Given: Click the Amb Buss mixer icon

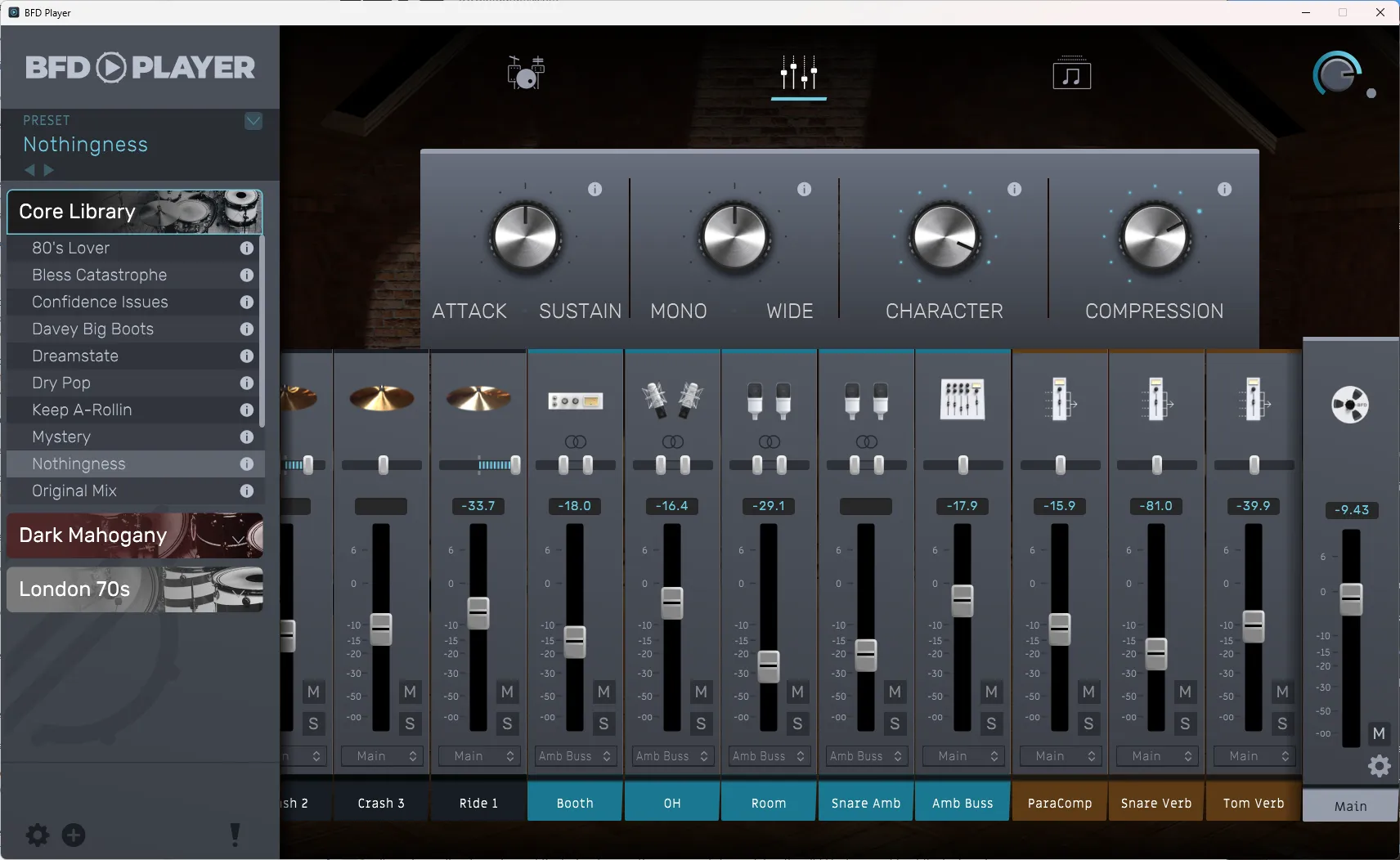Looking at the screenshot, I should point(962,400).
